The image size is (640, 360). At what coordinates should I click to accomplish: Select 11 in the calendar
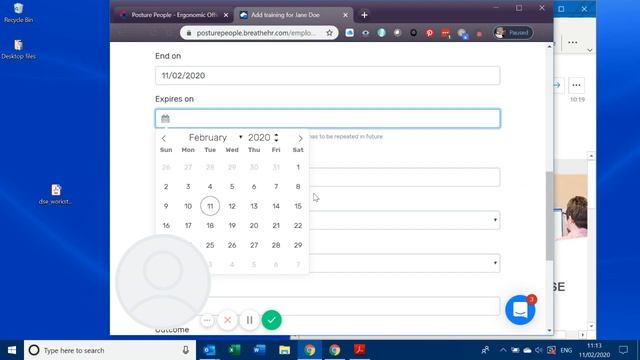(210, 206)
